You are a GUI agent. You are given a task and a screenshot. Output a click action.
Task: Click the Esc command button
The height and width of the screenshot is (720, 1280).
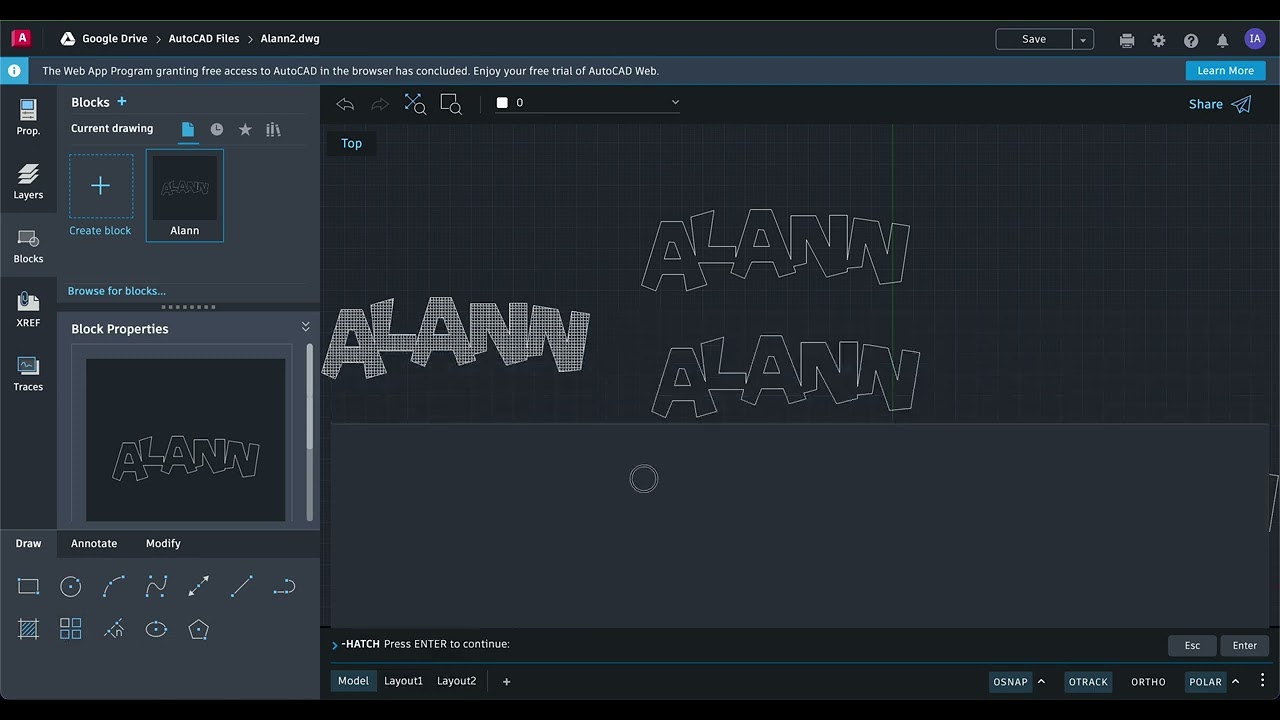click(x=1192, y=645)
